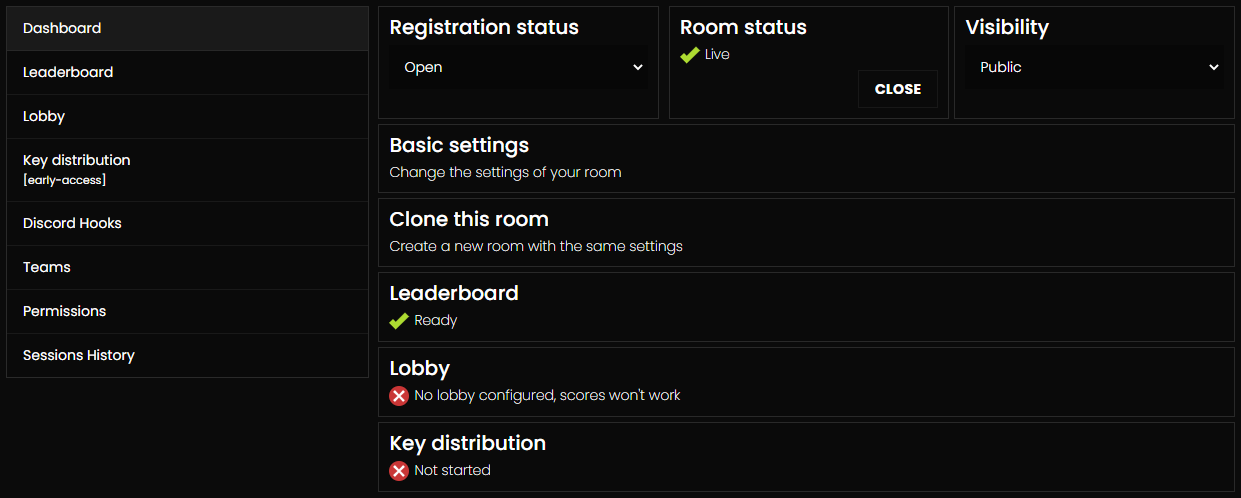Click the green Leaderboard Ready checkmark icon
This screenshot has width=1241, height=498.
click(x=399, y=321)
